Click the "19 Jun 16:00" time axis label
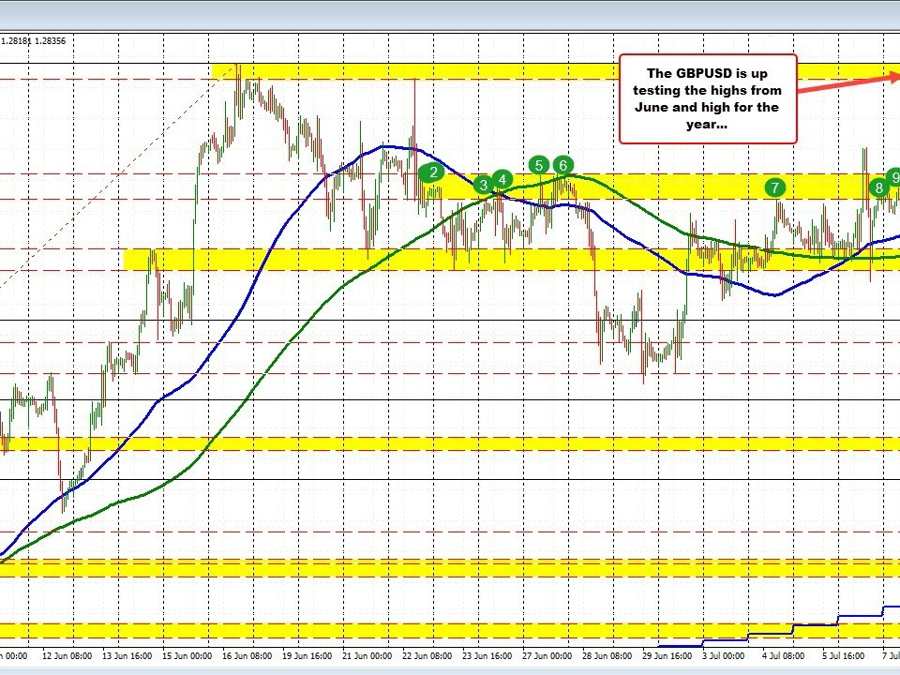The image size is (900, 675). [x=307, y=655]
